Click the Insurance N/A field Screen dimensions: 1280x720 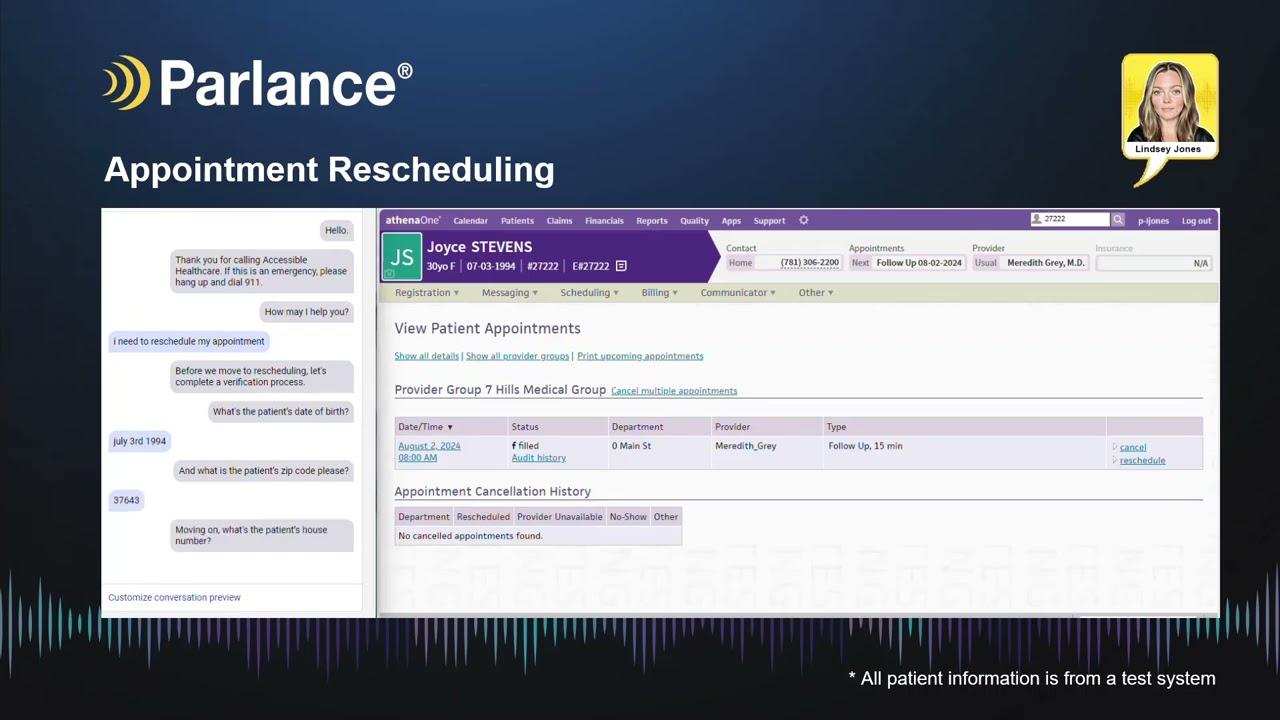(1153, 263)
